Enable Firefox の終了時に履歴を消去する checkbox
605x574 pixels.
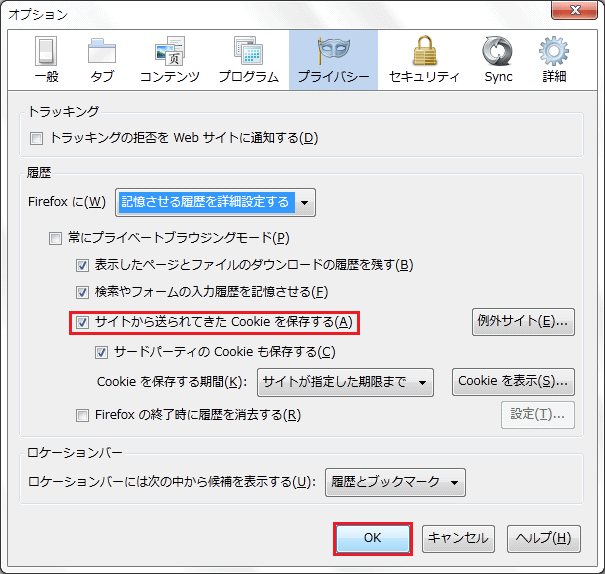(x=83, y=415)
